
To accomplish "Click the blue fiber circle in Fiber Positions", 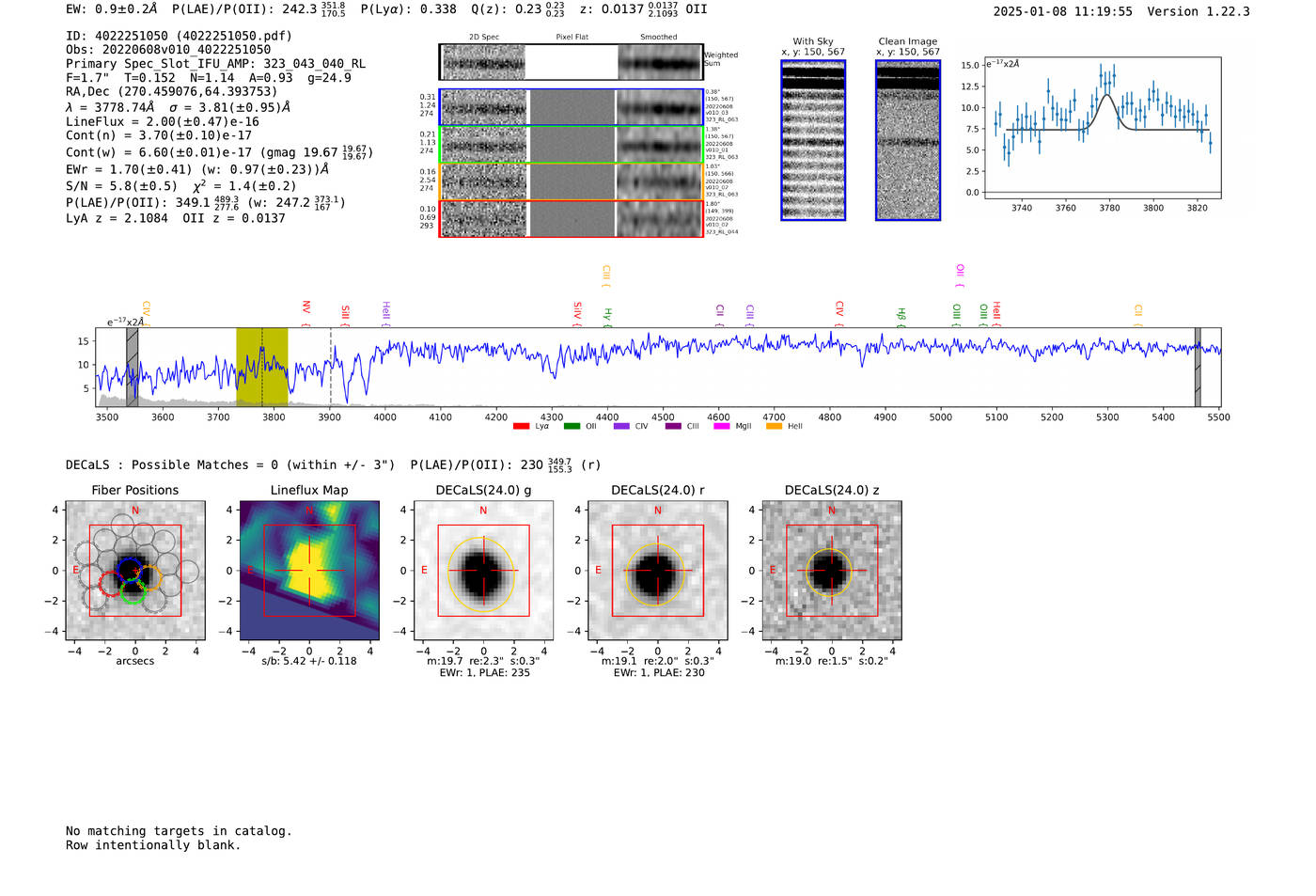I will tap(130, 570).
